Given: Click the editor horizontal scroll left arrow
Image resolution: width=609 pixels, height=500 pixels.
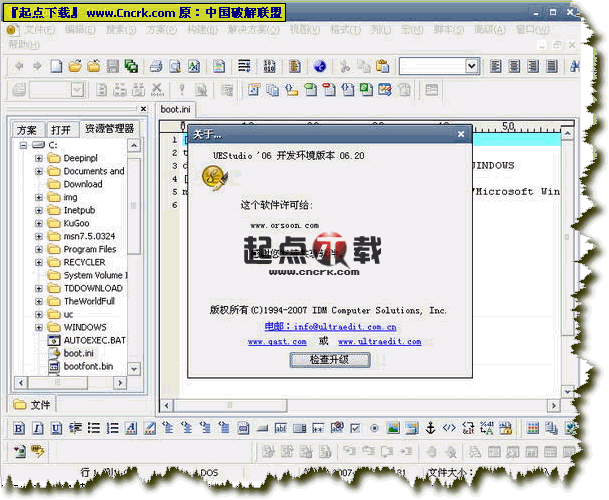Looking at the screenshot, I should [167, 406].
